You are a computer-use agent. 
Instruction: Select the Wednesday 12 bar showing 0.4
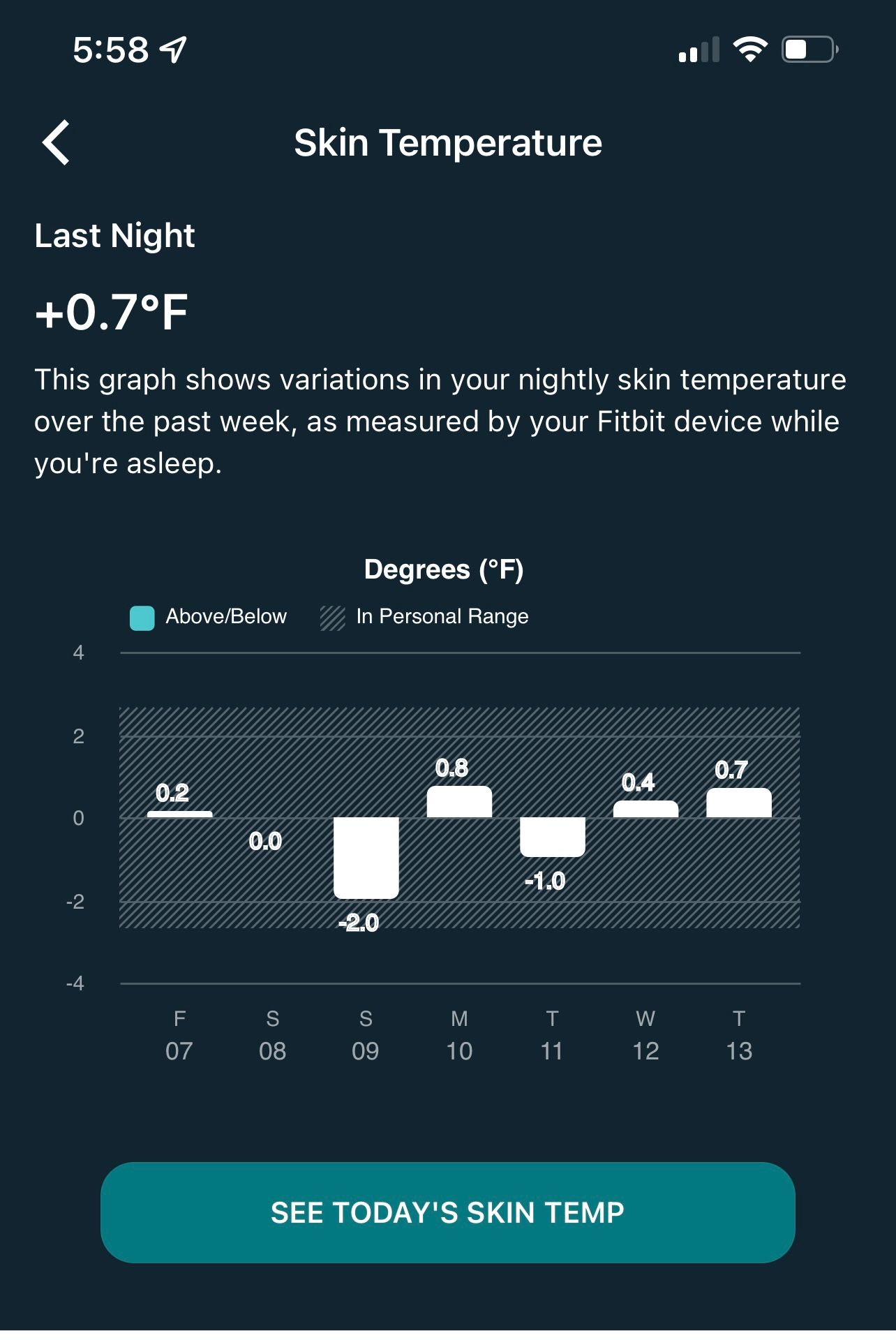coord(645,810)
